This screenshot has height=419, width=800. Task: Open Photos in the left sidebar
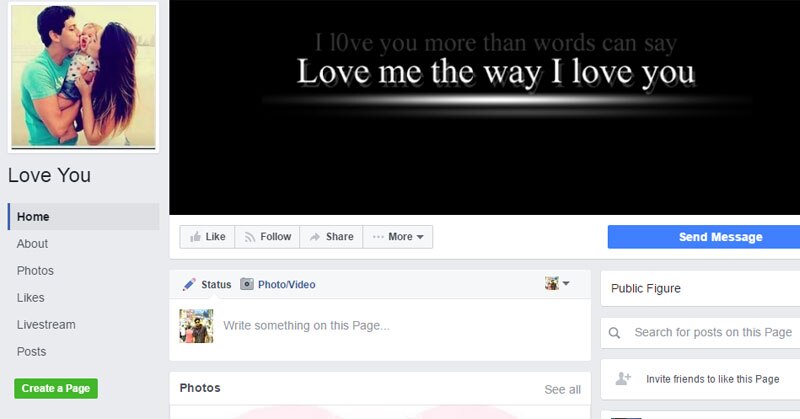(x=35, y=270)
